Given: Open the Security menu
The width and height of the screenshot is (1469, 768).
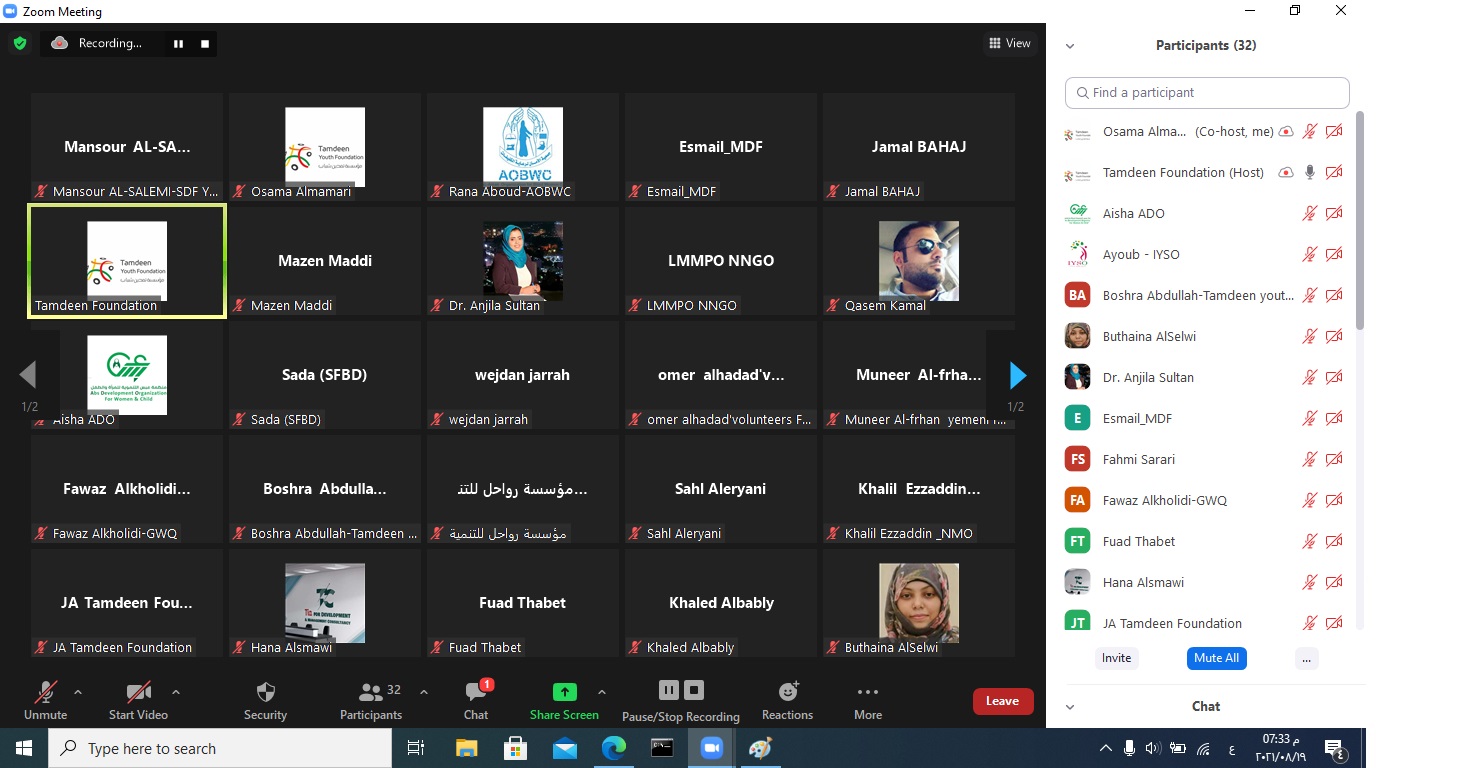Looking at the screenshot, I should 265,700.
